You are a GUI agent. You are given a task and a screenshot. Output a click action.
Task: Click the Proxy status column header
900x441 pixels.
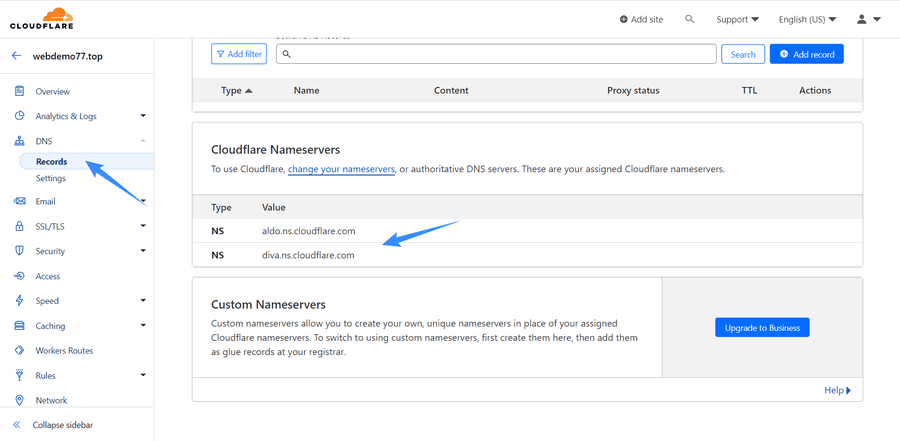coord(633,90)
